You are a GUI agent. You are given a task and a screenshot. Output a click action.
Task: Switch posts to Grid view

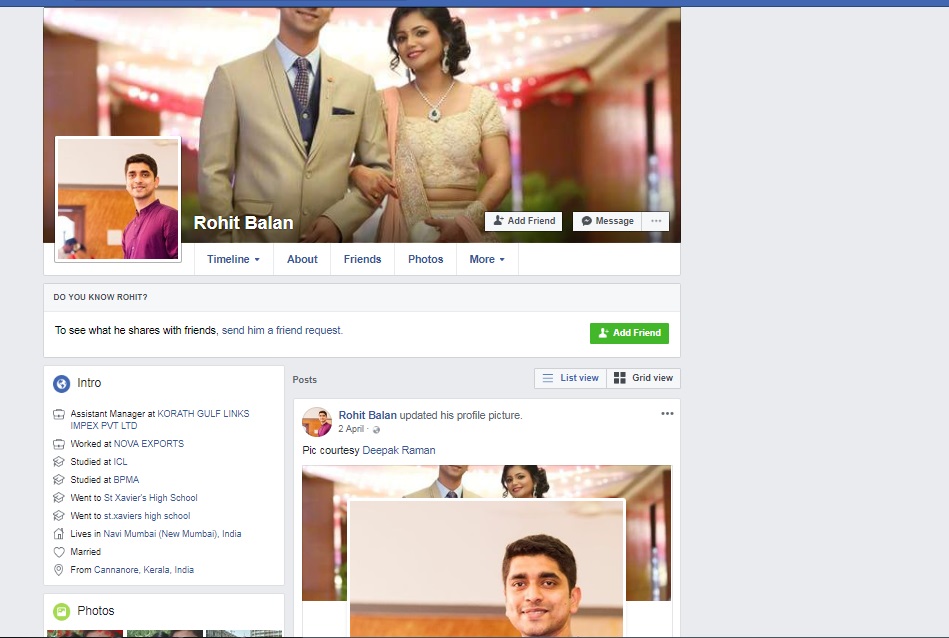[x=643, y=378]
